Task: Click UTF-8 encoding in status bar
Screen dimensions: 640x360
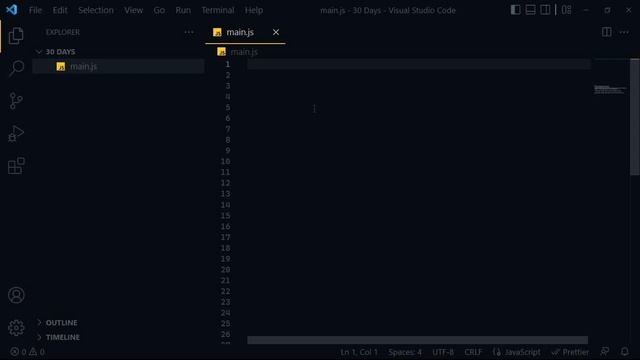Action: coord(443,352)
